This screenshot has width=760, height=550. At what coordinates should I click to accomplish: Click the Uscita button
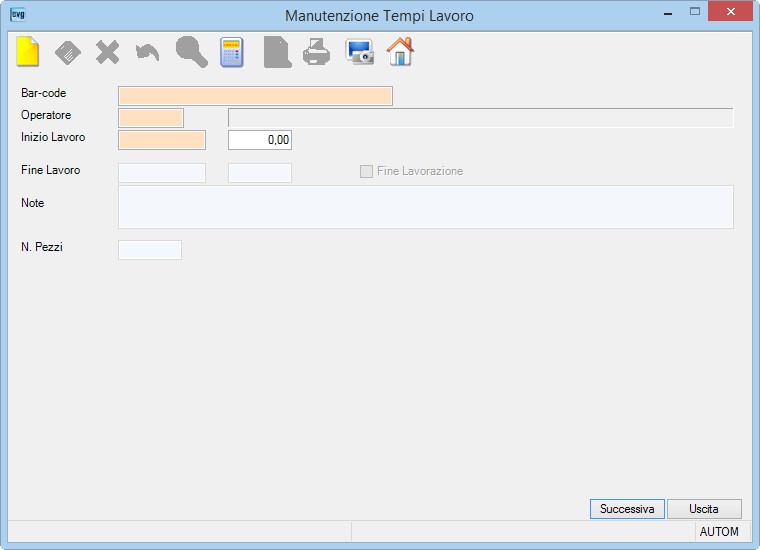pos(704,509)
